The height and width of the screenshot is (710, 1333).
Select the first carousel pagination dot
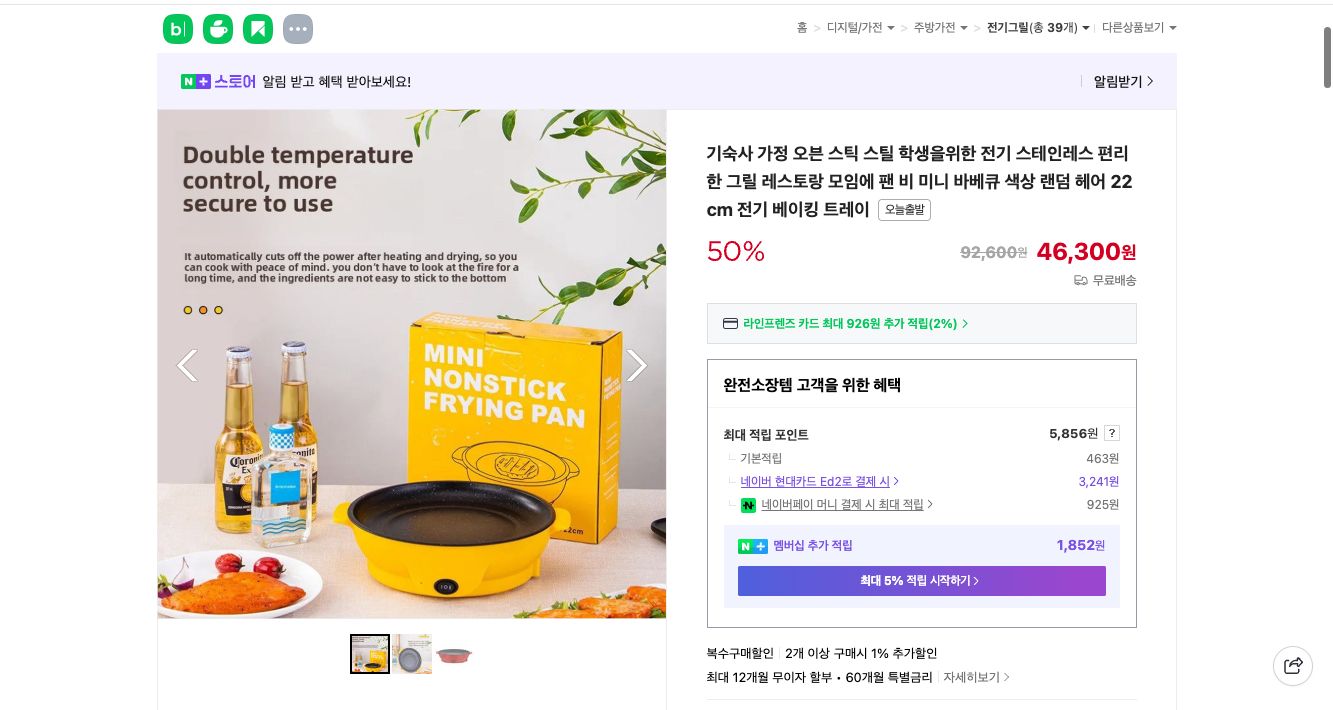(188, 310)
